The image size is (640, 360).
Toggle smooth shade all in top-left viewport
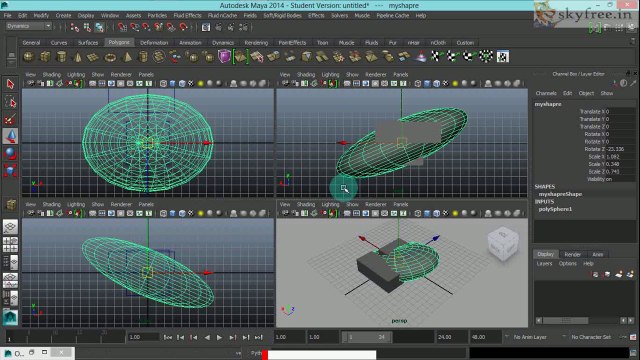pos(172,84)
